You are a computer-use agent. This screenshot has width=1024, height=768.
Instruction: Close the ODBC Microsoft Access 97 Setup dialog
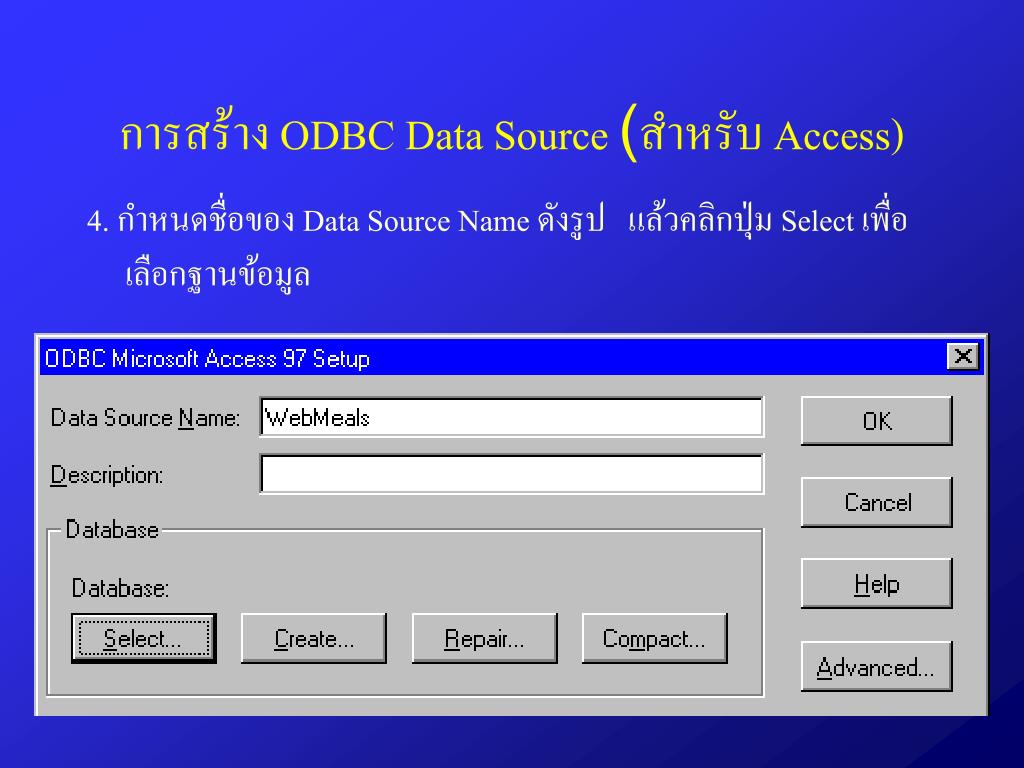963,357
